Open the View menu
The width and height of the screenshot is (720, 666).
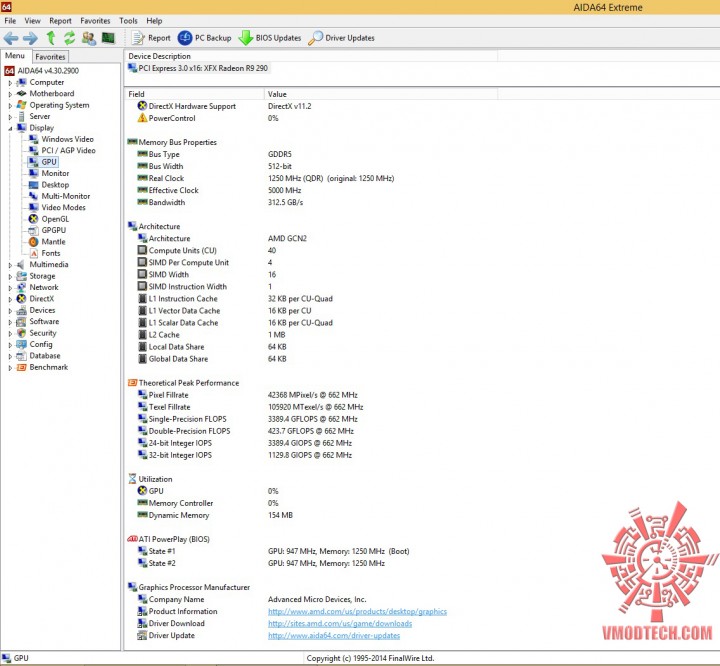[32, 21]
